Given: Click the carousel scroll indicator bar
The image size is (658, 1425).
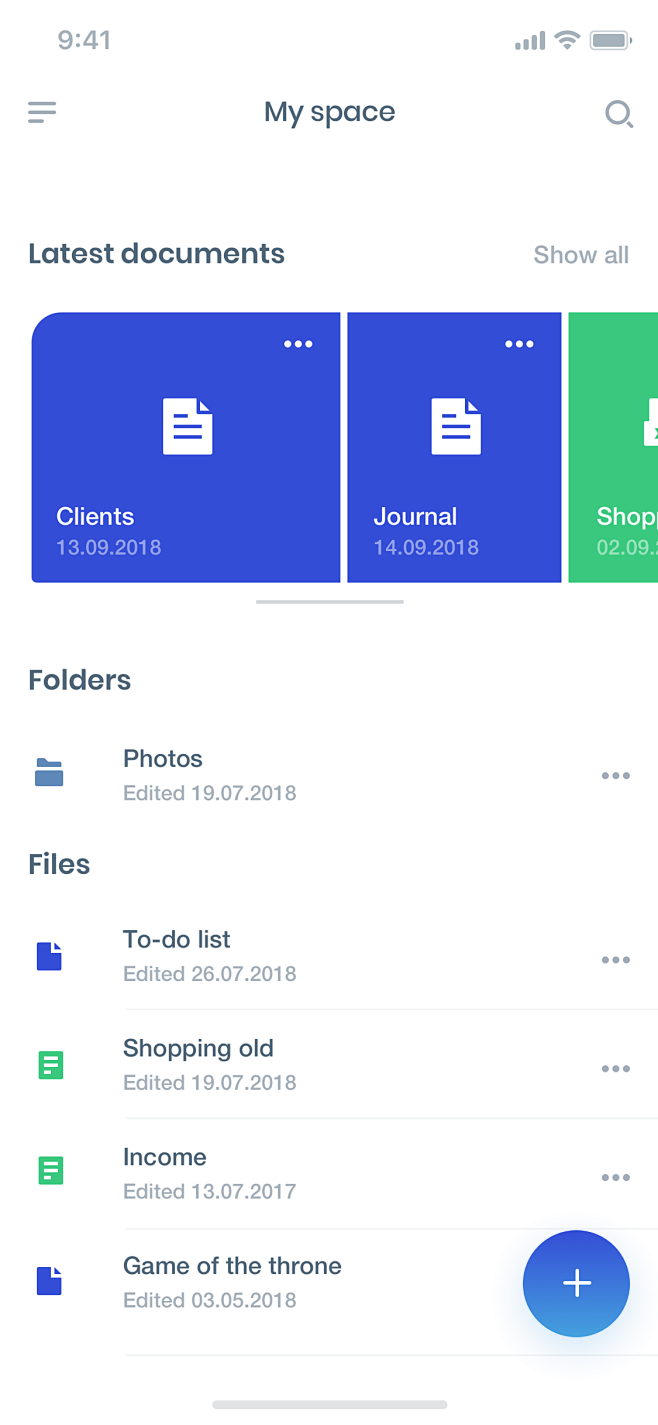Looking at the screenshot, I should point(329,602).
